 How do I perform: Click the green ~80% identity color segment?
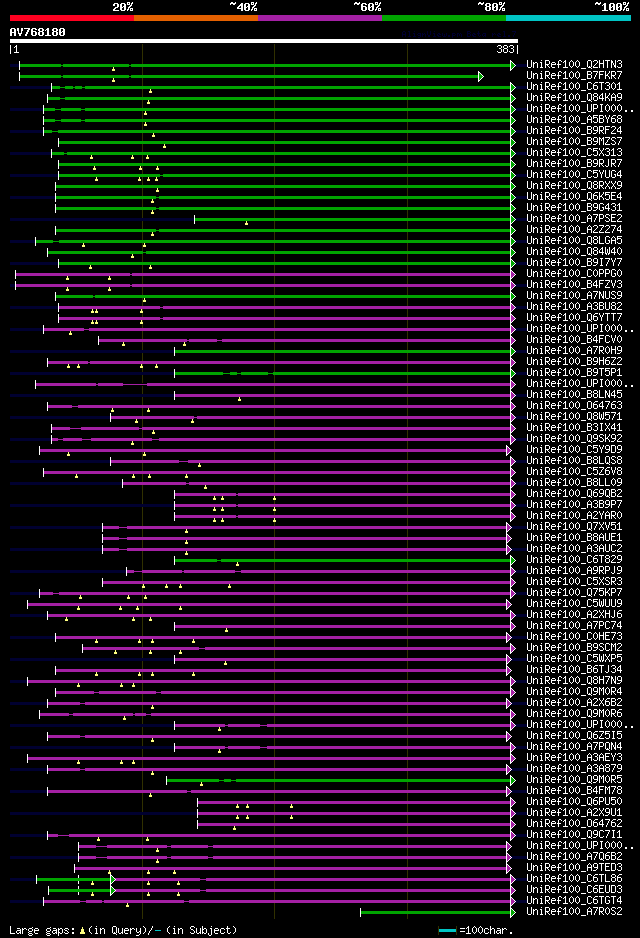pyautogui.click(x=444, y=19)
